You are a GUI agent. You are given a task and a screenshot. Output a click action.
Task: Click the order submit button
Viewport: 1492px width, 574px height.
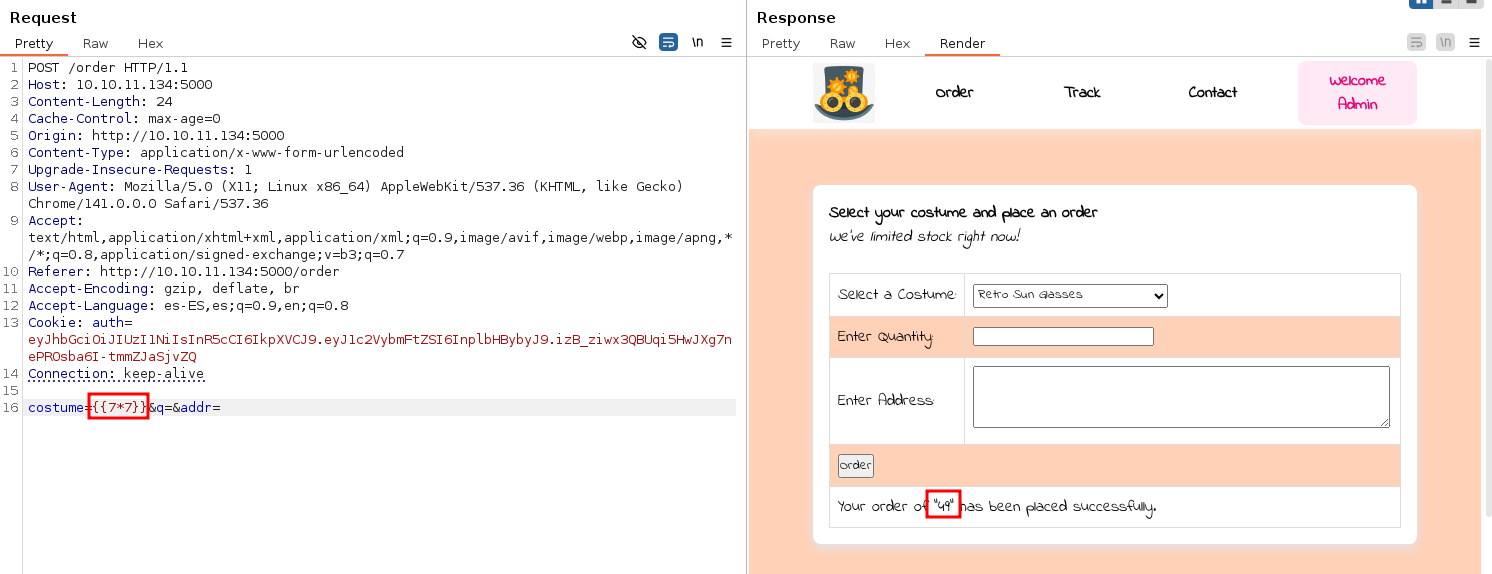pos(856,465)
